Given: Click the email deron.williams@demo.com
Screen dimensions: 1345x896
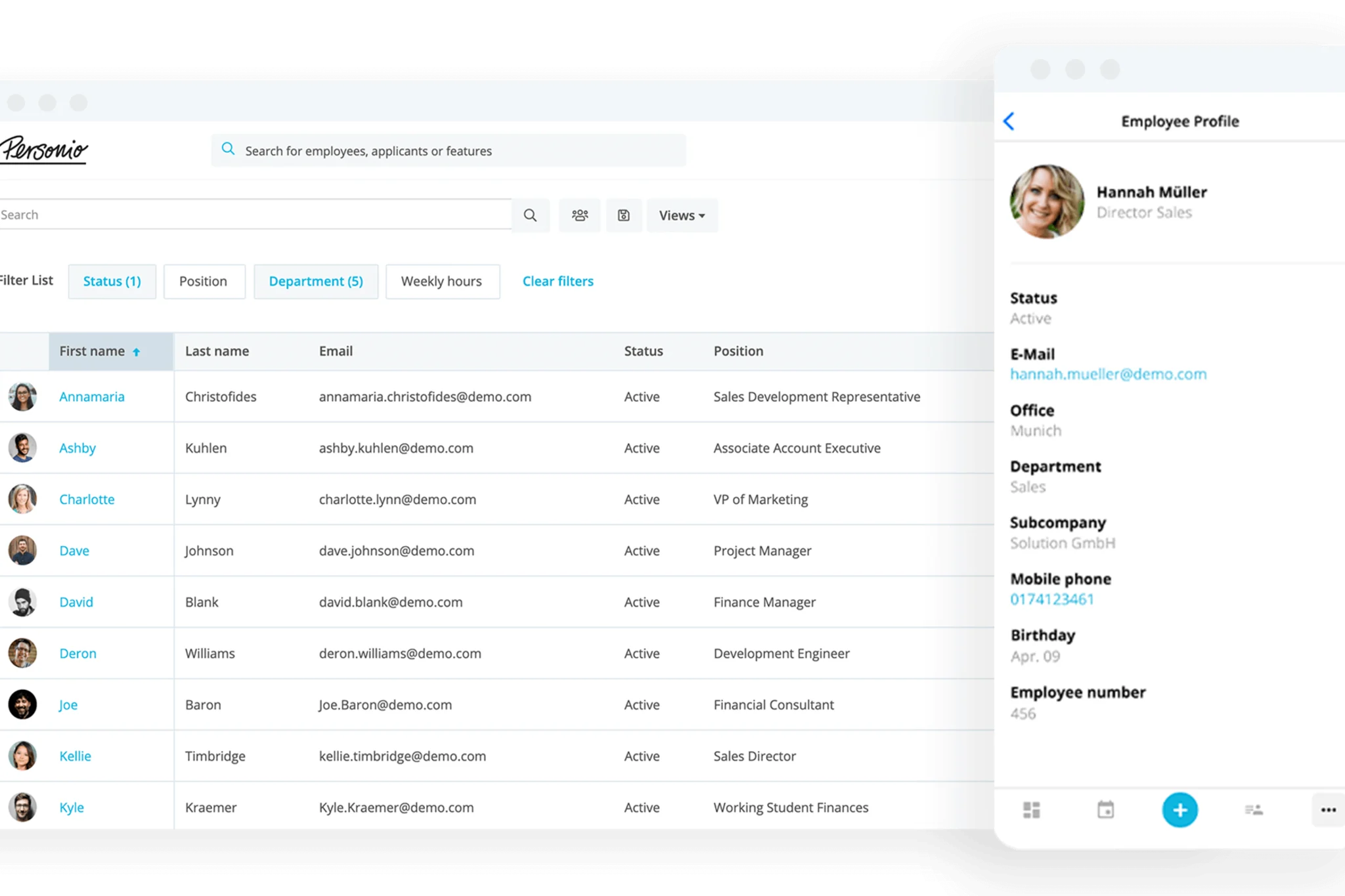Looking at the screenshot, I should coord(400,653).
